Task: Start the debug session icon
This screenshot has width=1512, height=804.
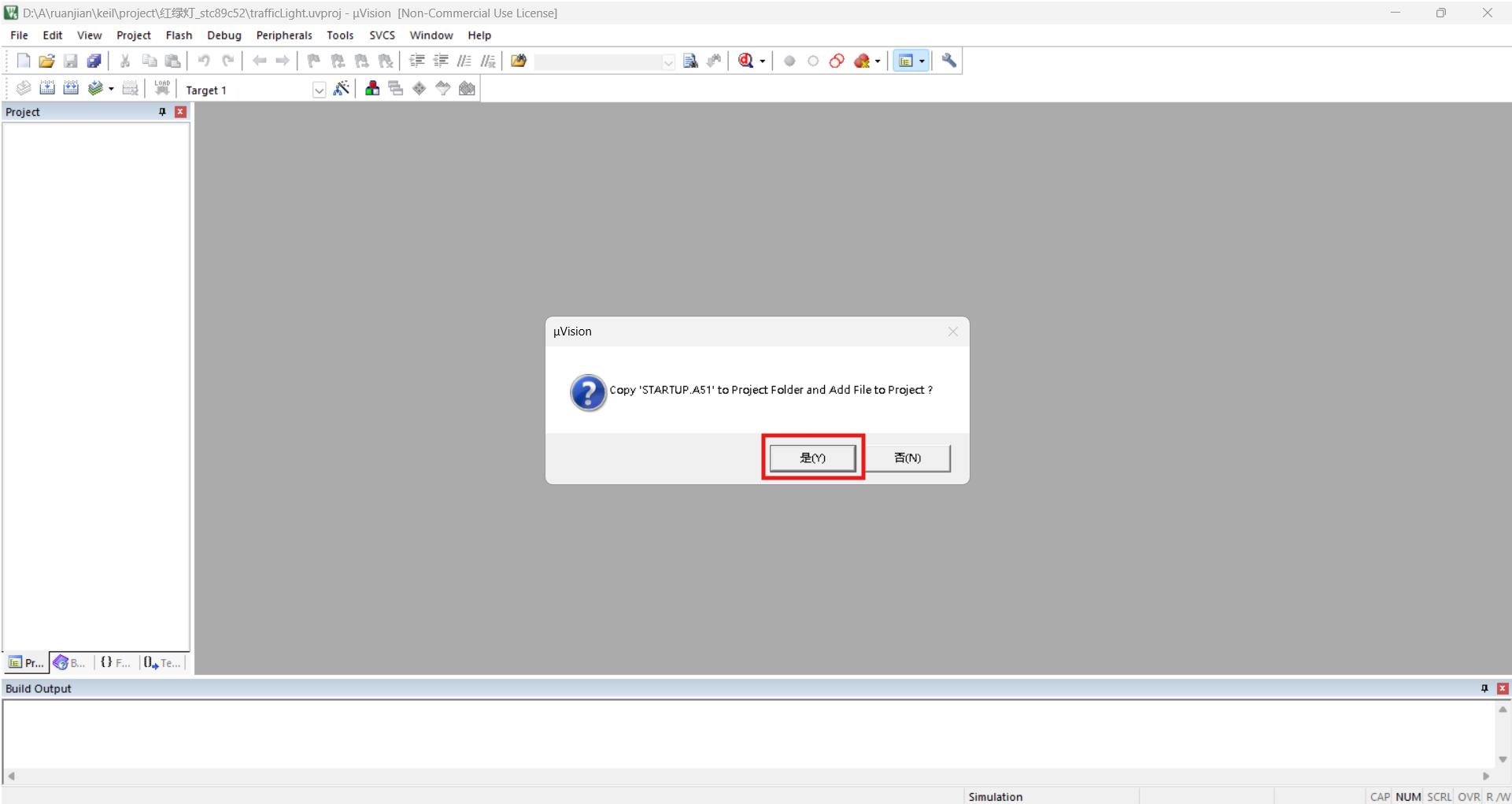Action: point(746,61)
